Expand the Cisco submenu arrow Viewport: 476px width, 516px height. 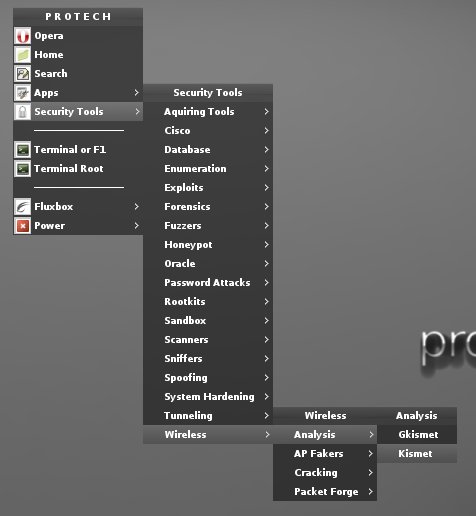[266, 130]
